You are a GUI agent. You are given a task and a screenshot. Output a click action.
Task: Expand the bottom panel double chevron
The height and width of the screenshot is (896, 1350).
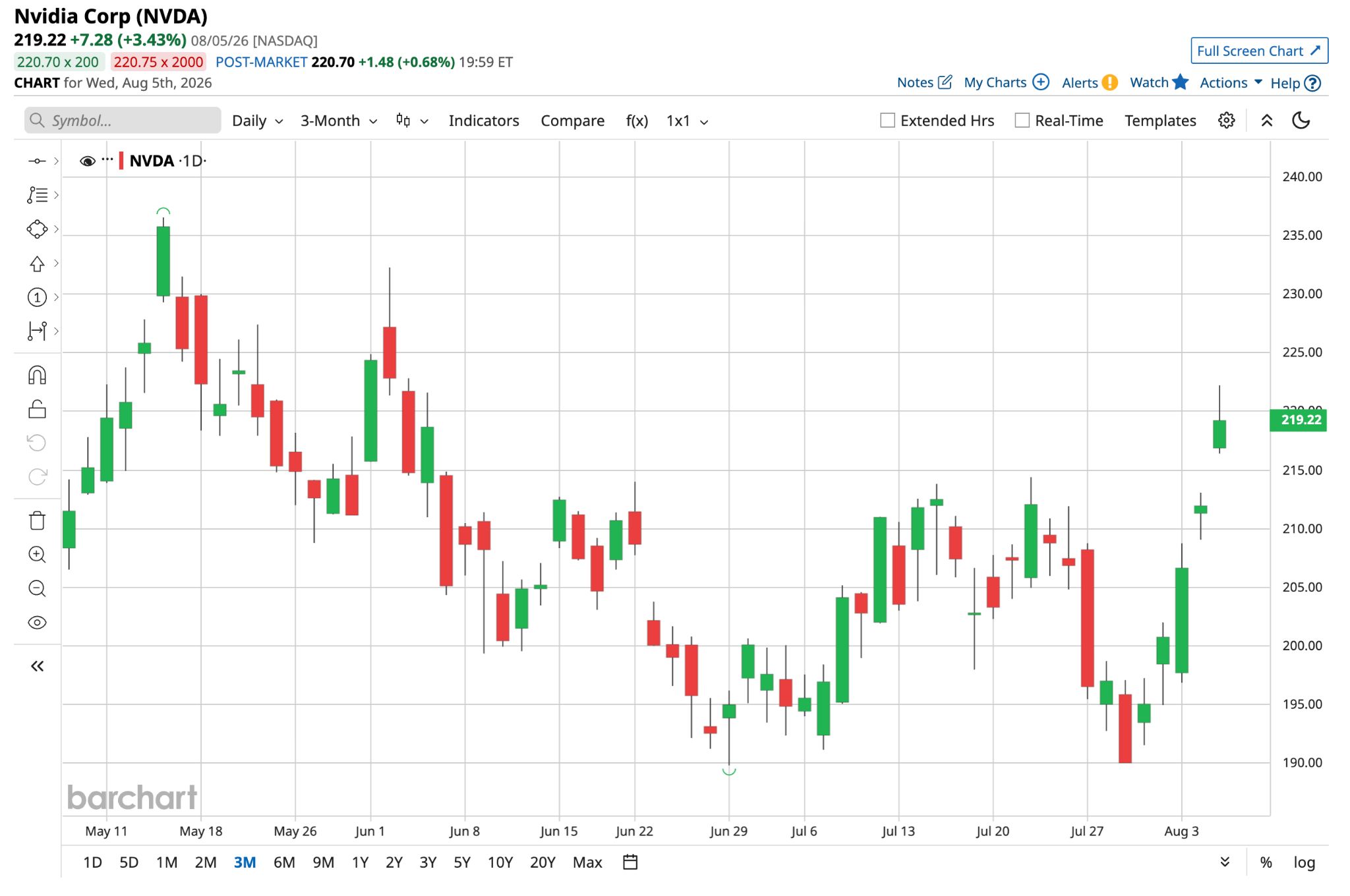pos(1225,862)
